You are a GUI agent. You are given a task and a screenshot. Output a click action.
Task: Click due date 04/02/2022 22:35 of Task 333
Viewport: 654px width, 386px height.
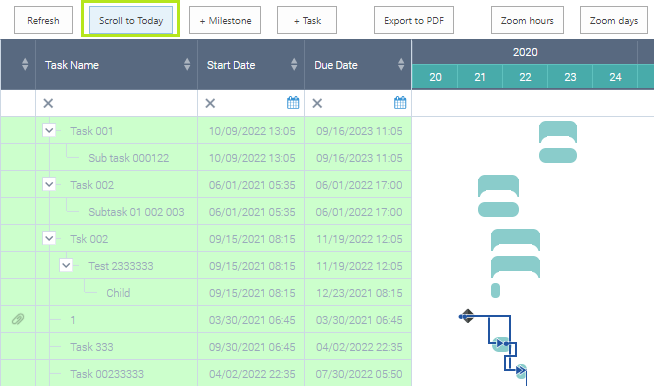click(x=359, y=347)
